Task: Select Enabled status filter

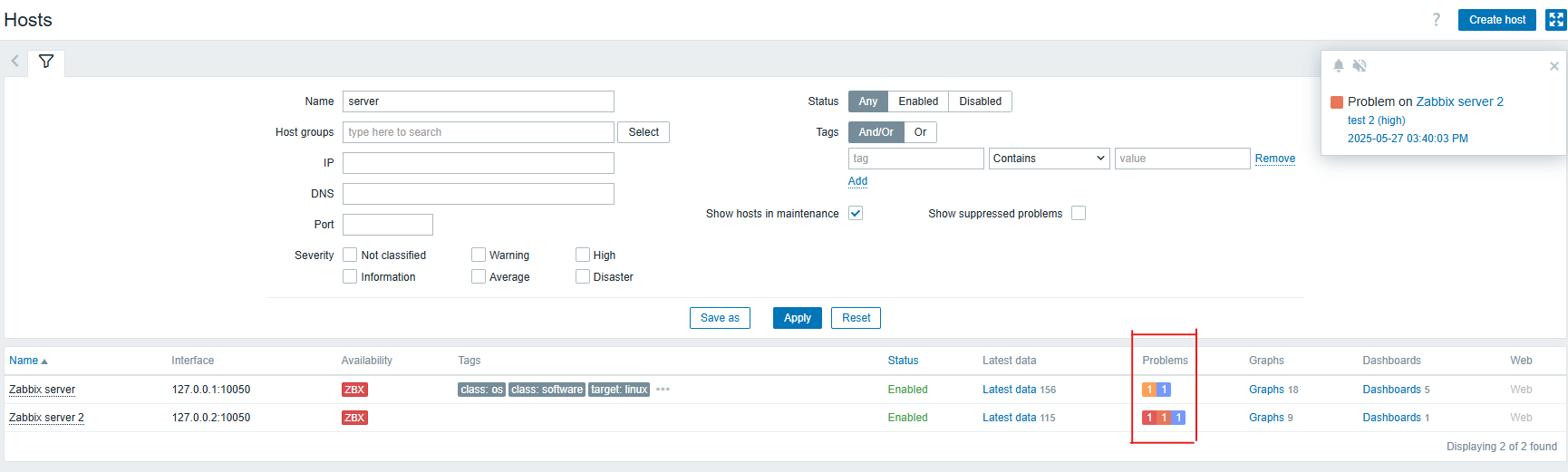Action: (x=918, y=101)
